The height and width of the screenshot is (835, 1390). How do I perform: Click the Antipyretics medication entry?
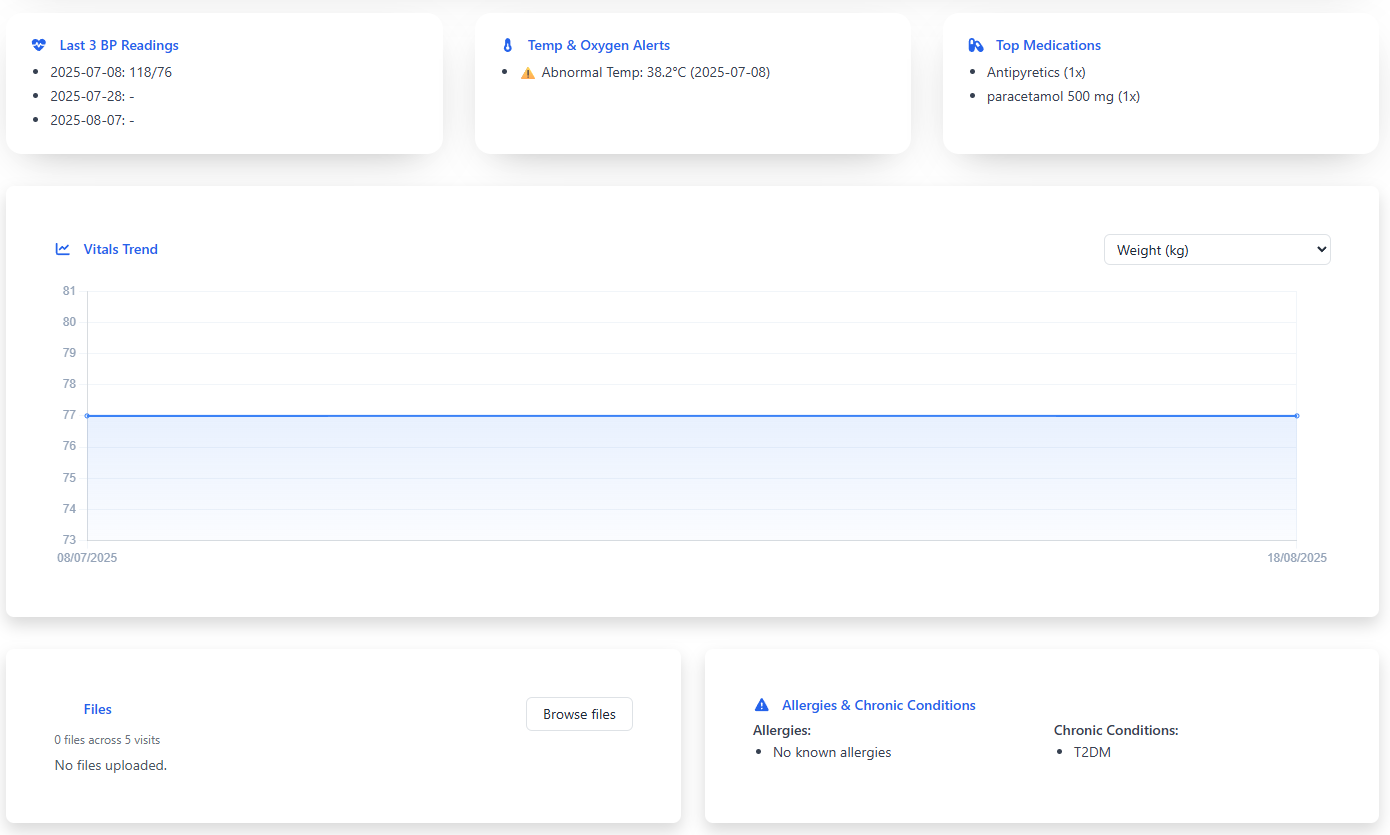pyautogui.click(x=1036, y=72)
